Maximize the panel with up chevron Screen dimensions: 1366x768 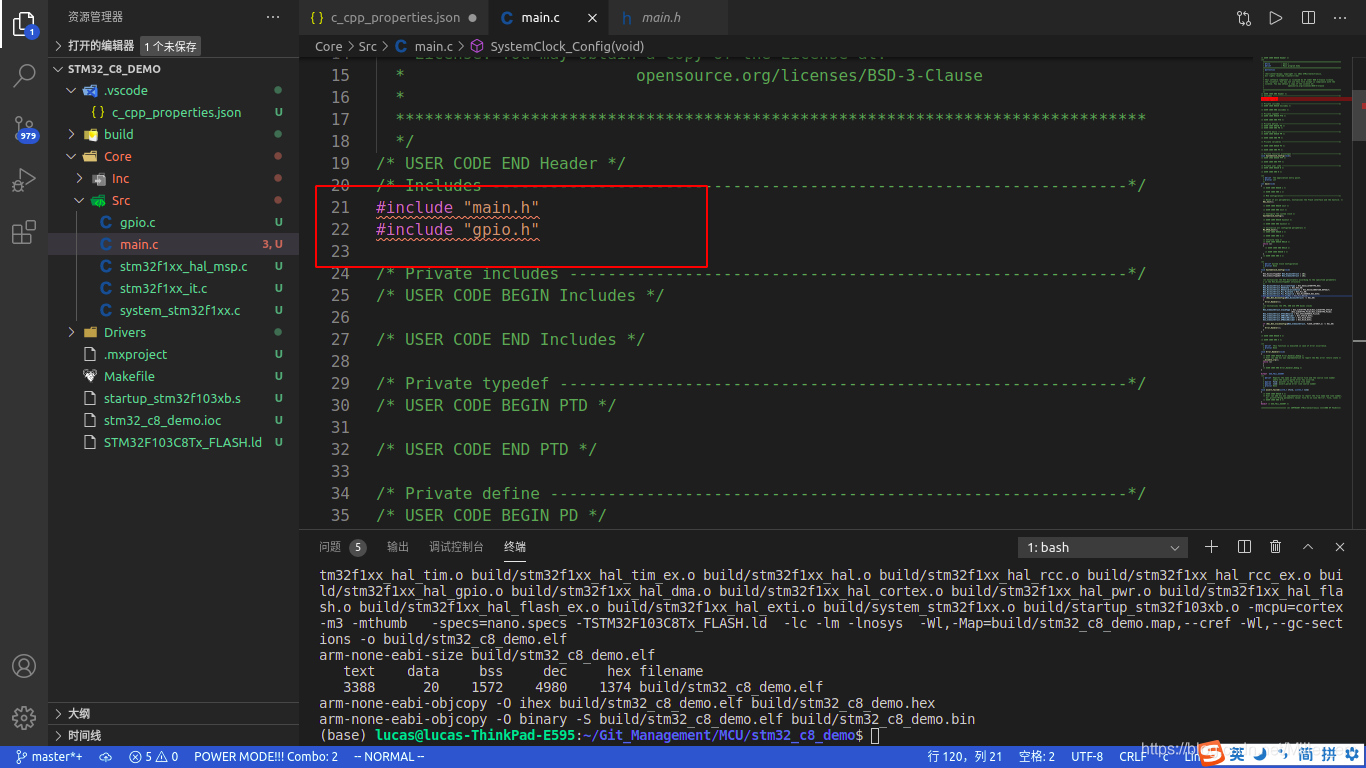1308,547
